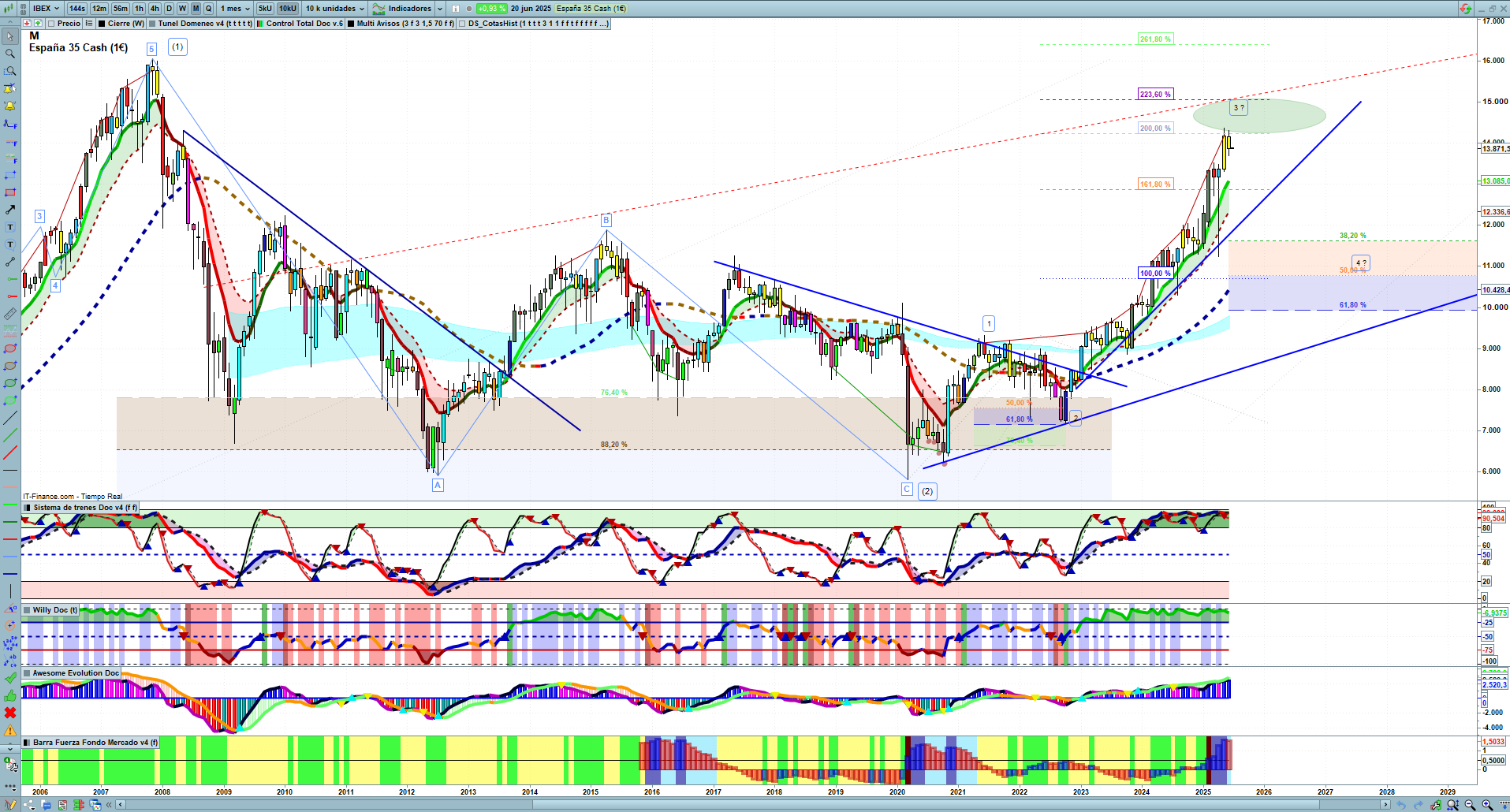Viewport: 1510px width, 812px height.
Task: Switch to the W weekly timeframe
Action: tap(182, 9)
